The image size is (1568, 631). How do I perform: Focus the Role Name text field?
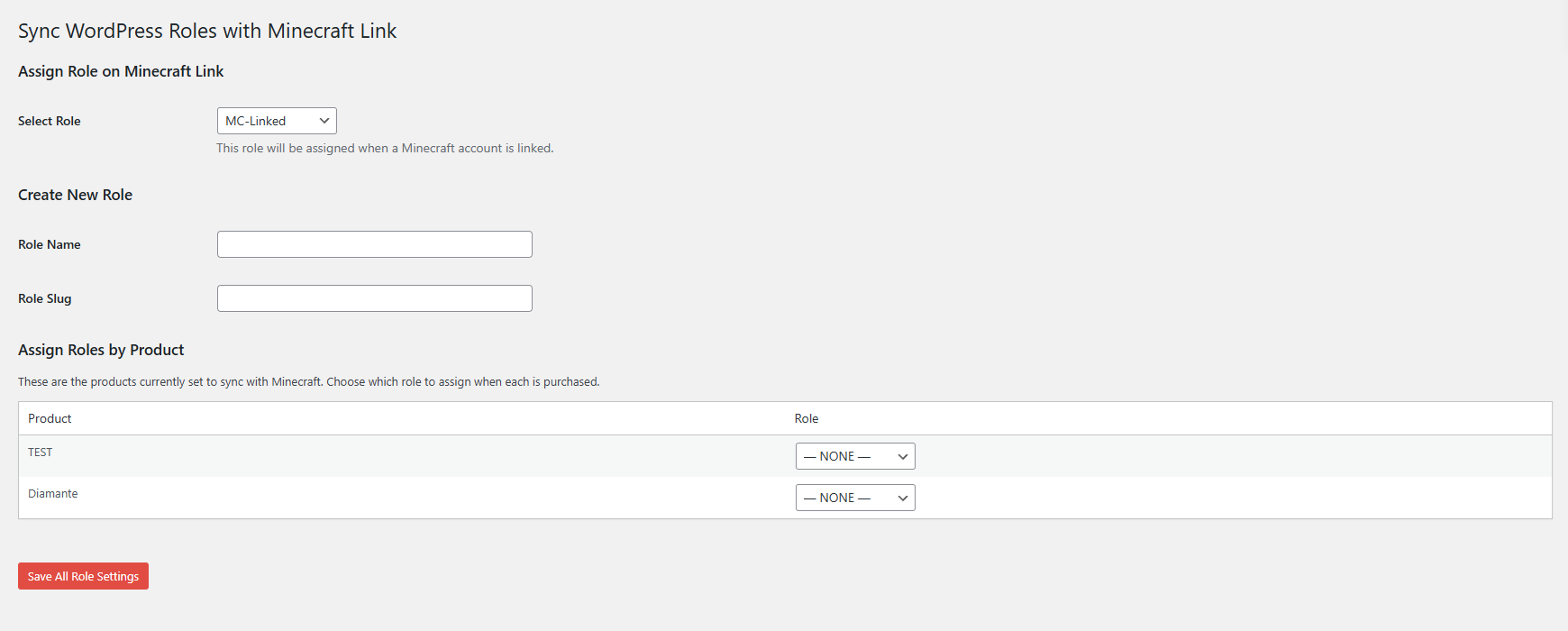(374, 244)
